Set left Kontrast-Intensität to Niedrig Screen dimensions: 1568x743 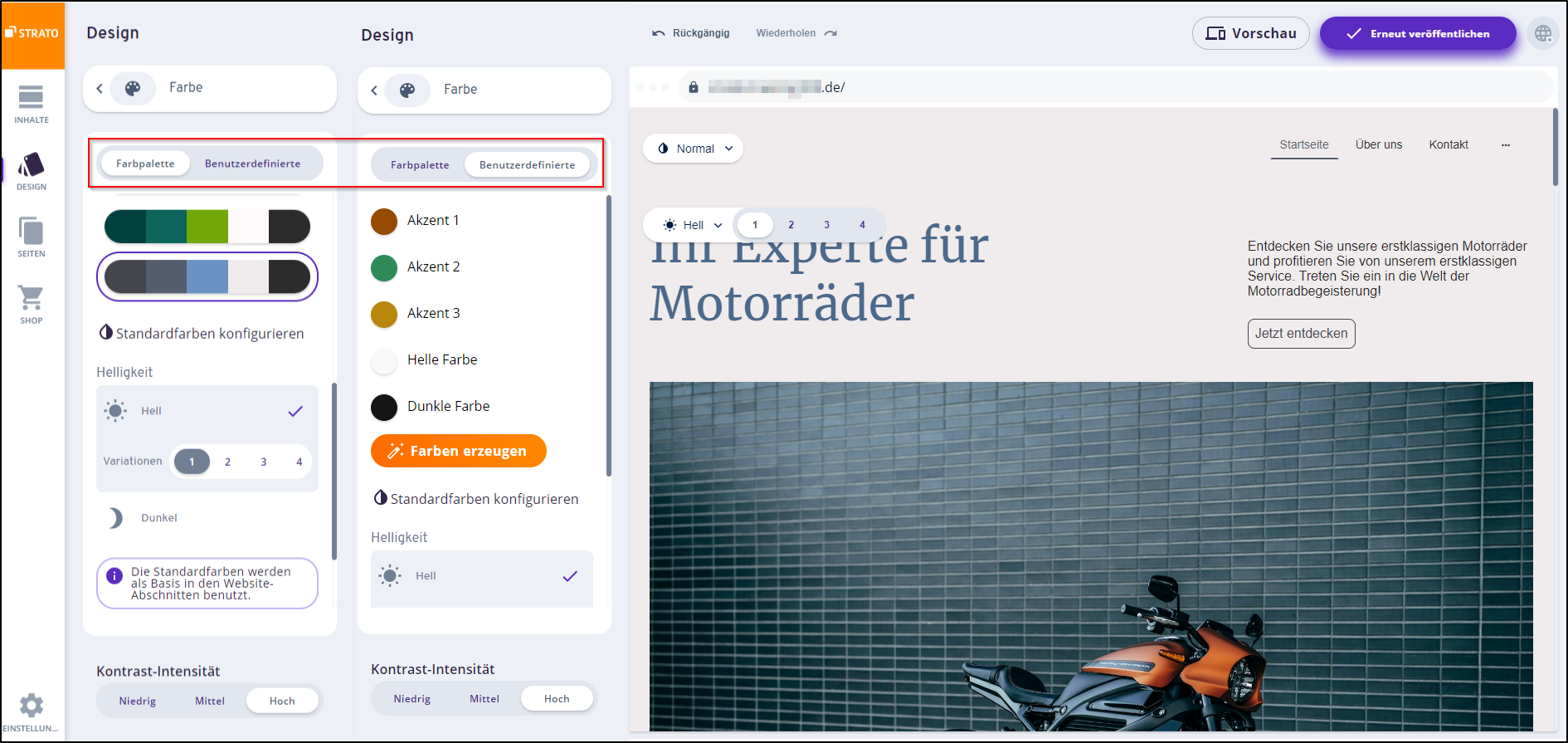(138, 701)
